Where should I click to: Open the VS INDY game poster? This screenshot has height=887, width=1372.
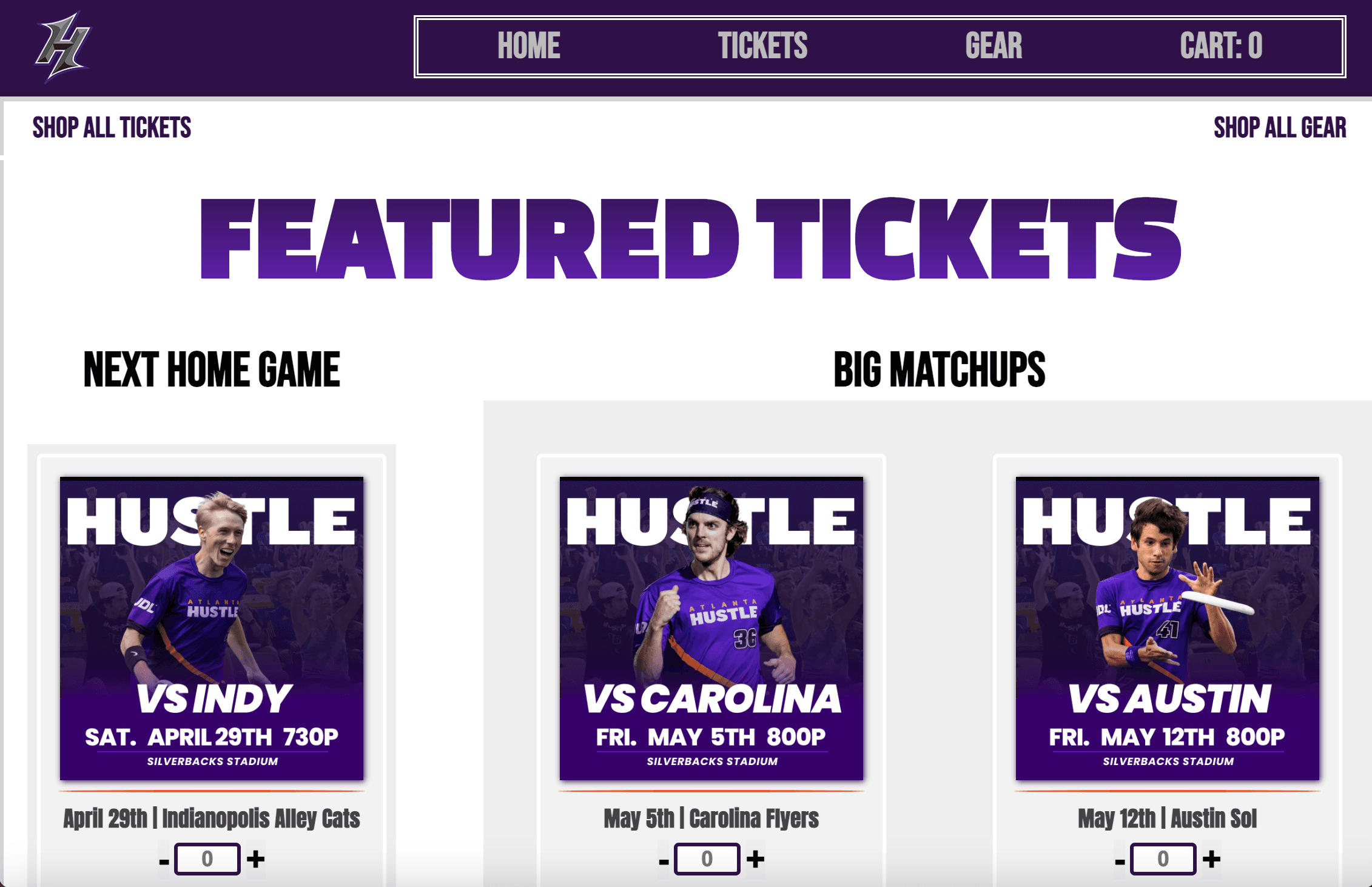[212, 629]
